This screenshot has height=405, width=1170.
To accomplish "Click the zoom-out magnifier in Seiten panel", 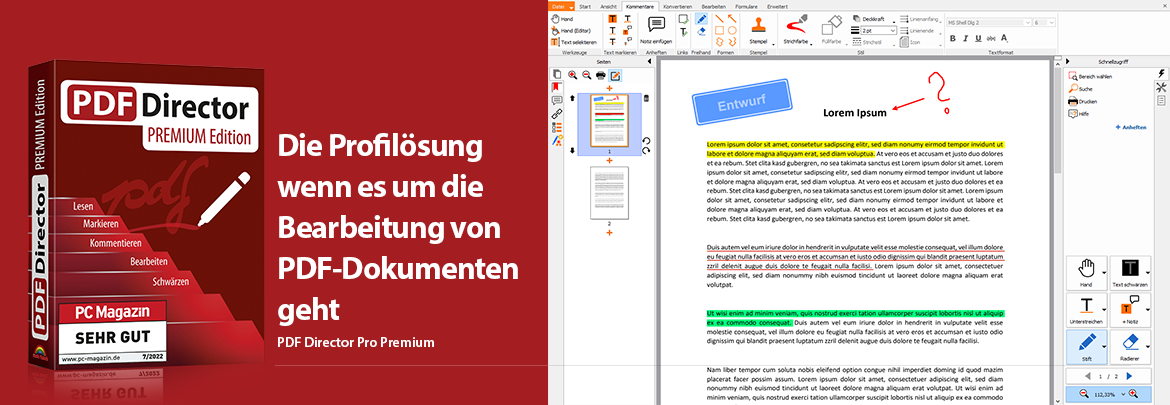I will click(586, 75).
